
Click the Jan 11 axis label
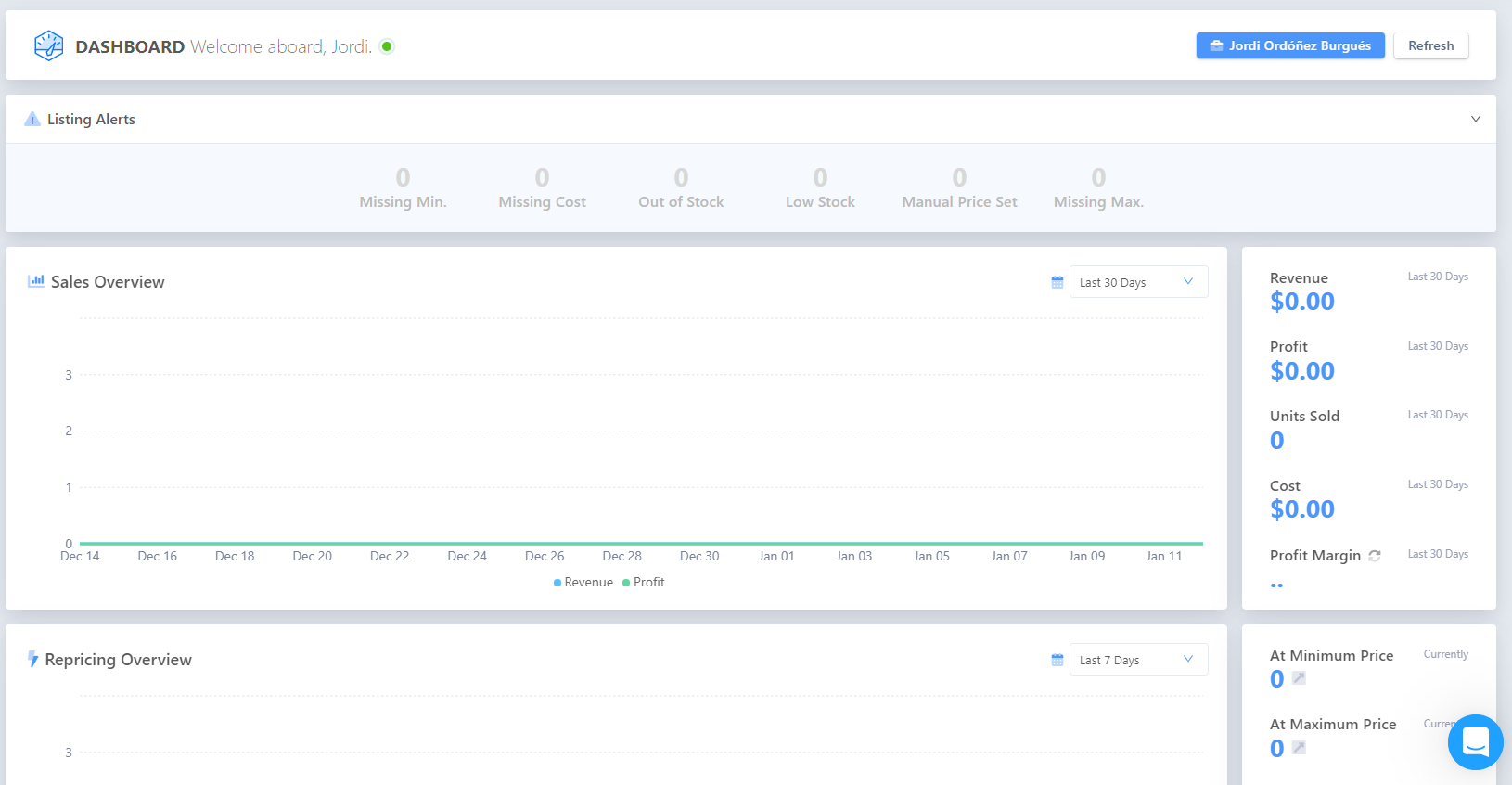1163,556
